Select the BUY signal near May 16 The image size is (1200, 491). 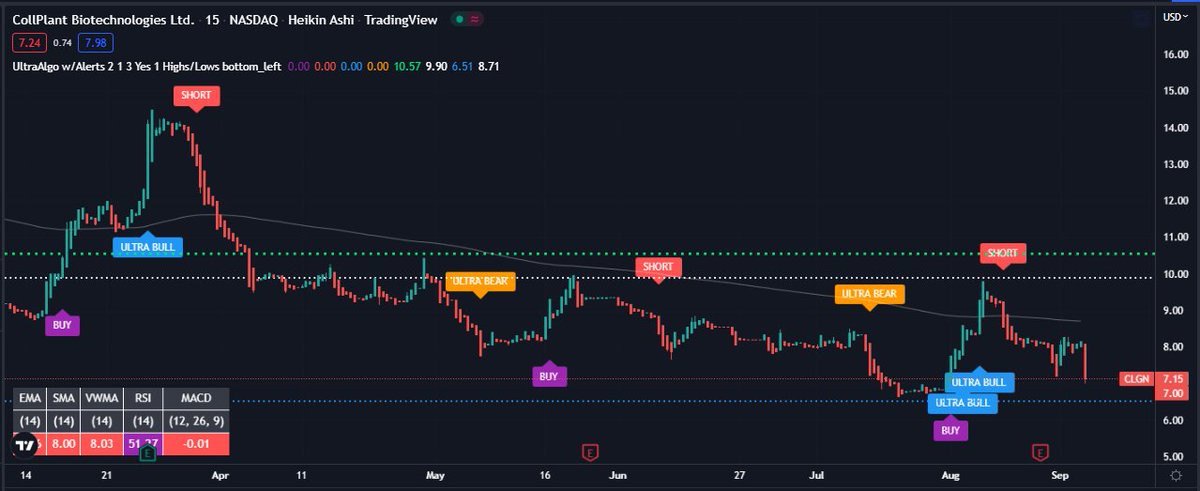point(549,375)
